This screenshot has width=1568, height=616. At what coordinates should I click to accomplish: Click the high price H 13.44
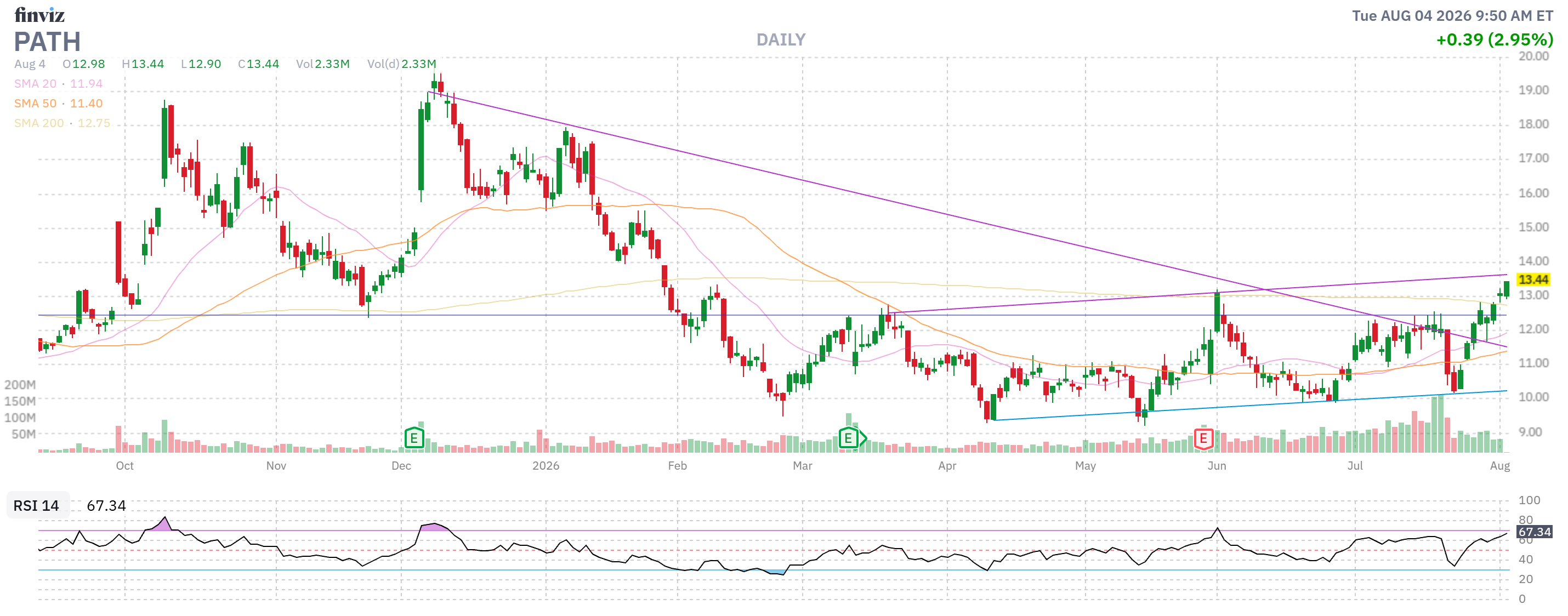143,64
